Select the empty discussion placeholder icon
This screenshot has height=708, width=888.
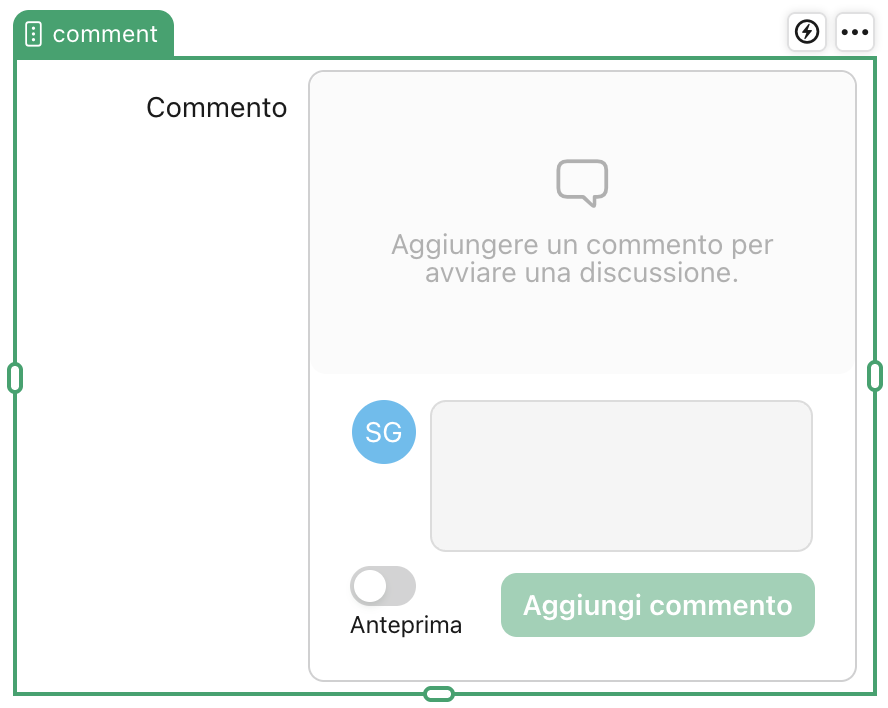(x=581, y=182)
